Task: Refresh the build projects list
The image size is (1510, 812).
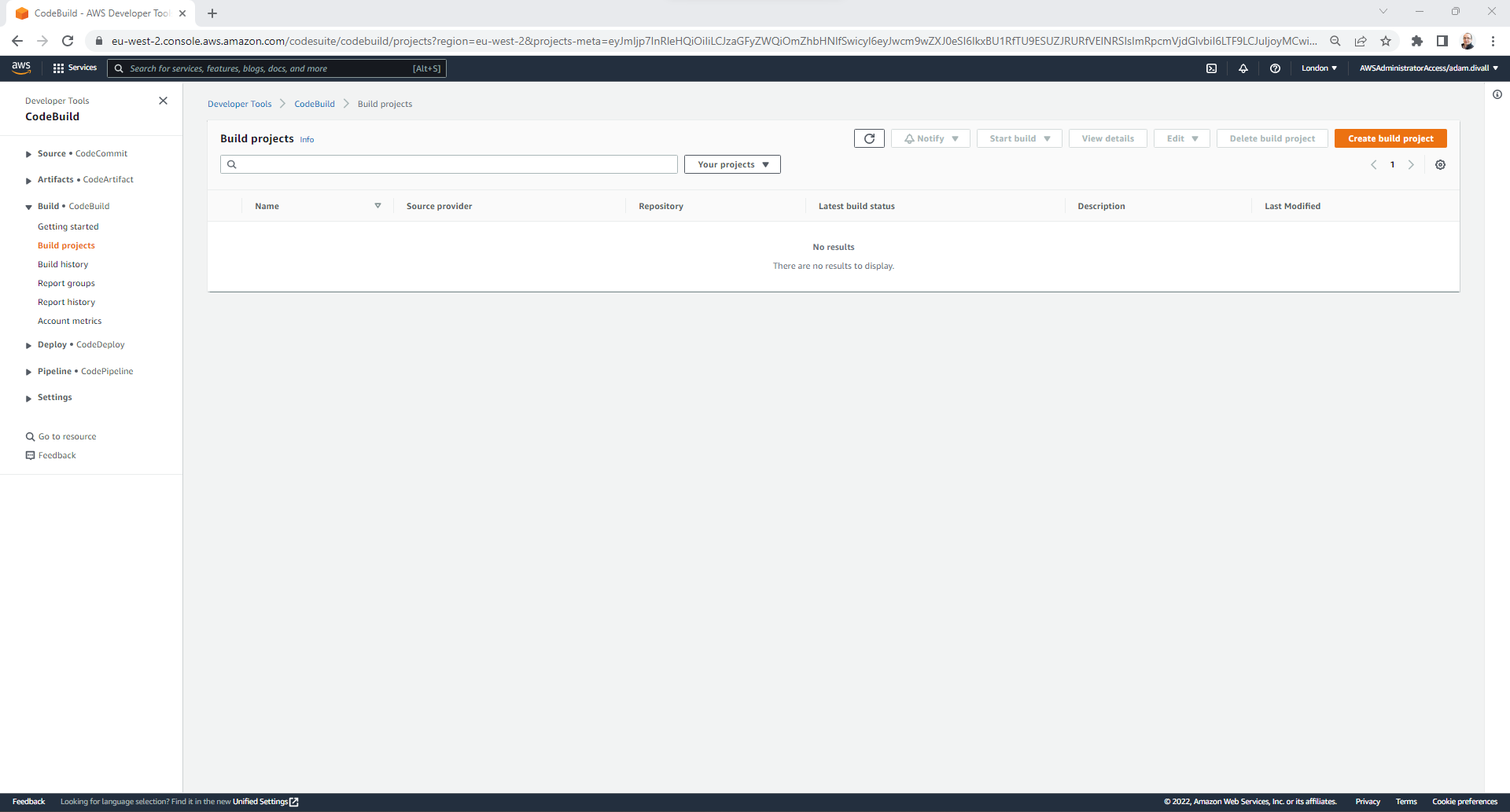Action: pyautogui.click(x=869, y=138)
